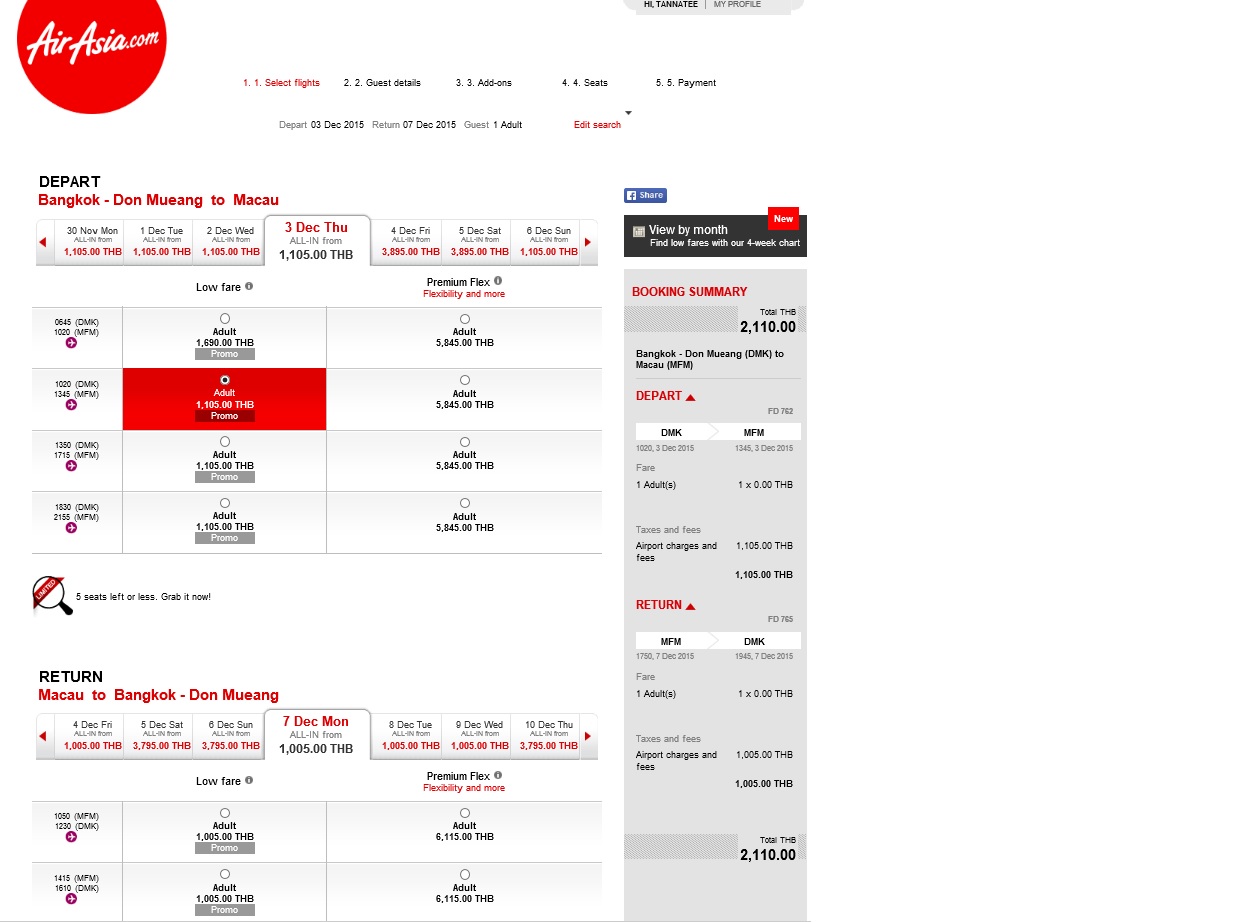Open flight details icon for 1415 MFM return
1240x922 pixels.
[x=71, y=899]
